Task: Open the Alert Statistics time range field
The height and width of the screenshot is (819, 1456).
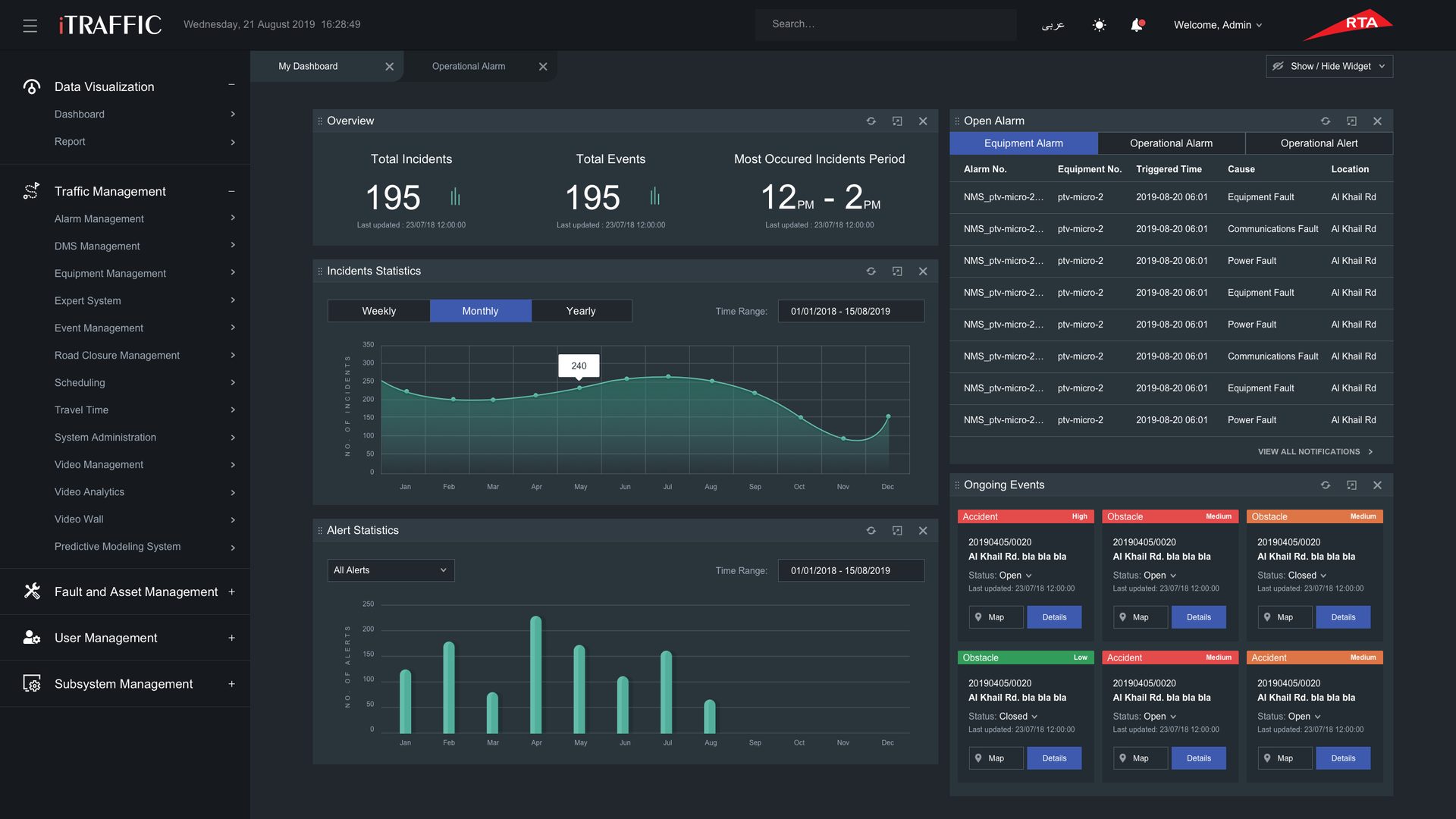Action: click(851, 570)
